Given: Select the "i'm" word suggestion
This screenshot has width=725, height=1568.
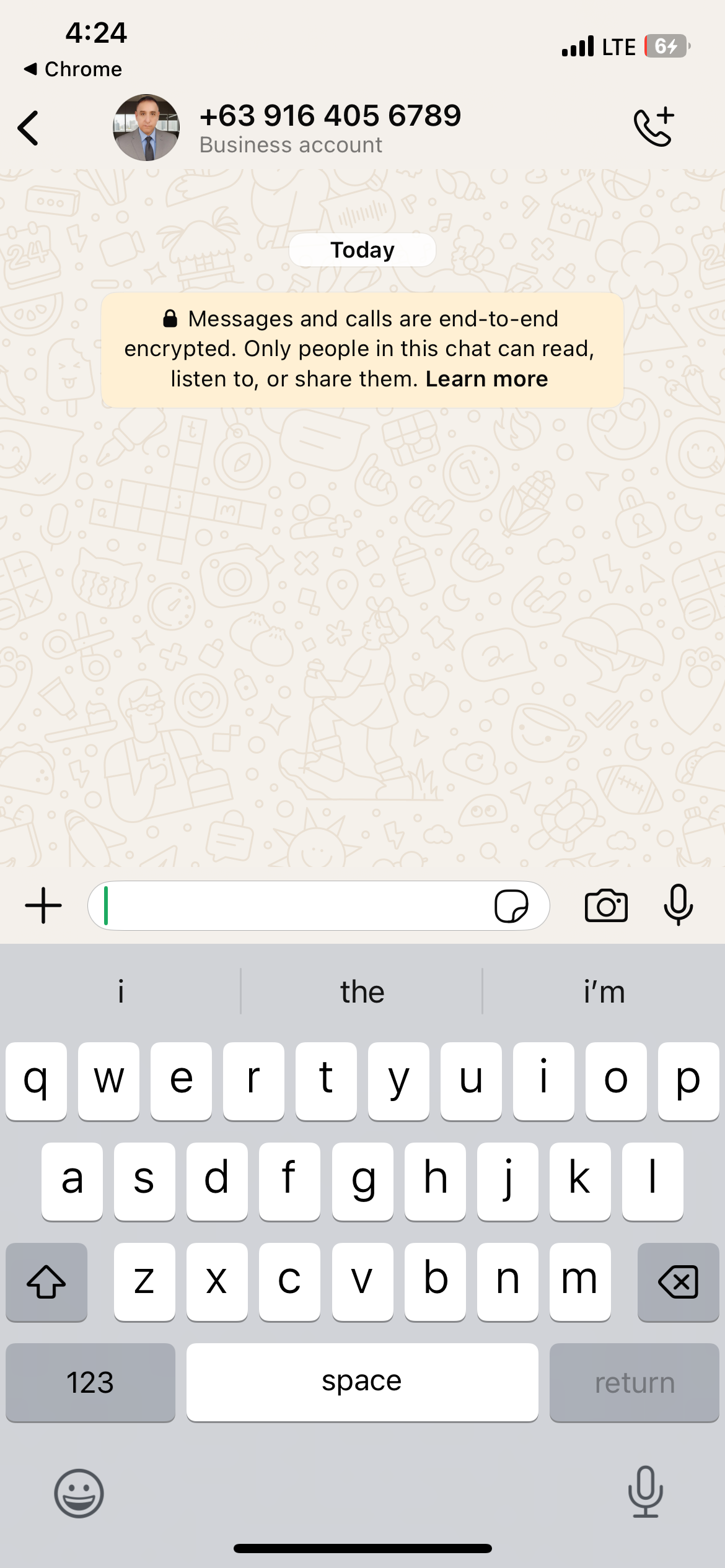Looking at the screenshot, I should (604, 991).
